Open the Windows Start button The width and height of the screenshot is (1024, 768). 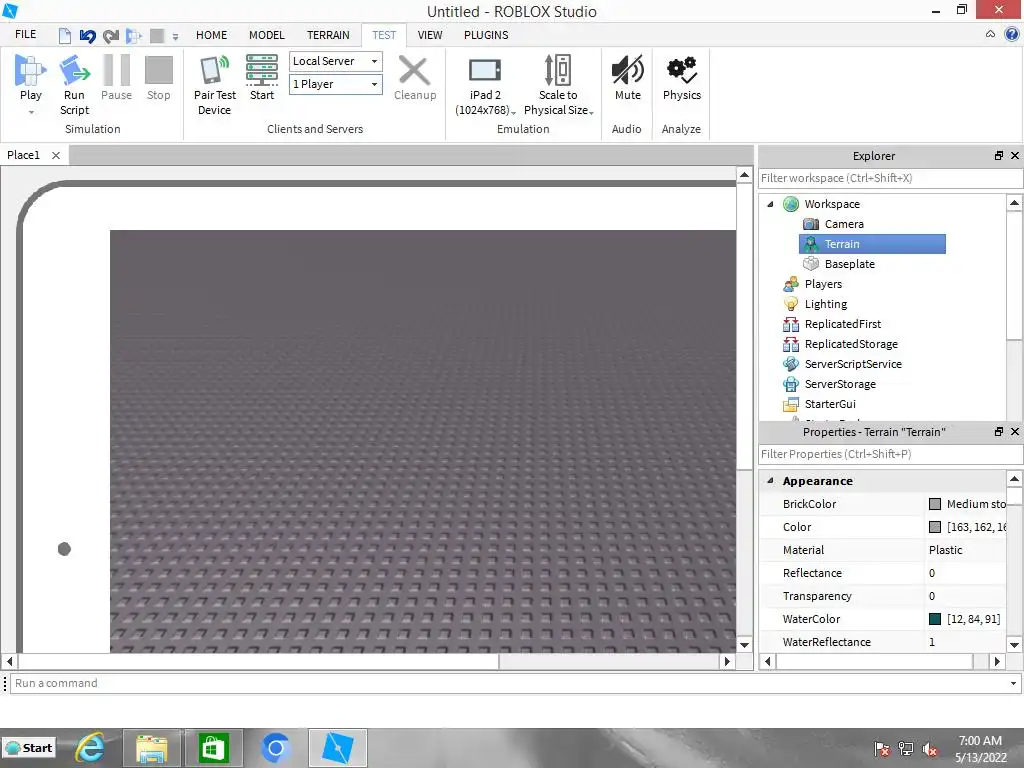tap(29, 748)
